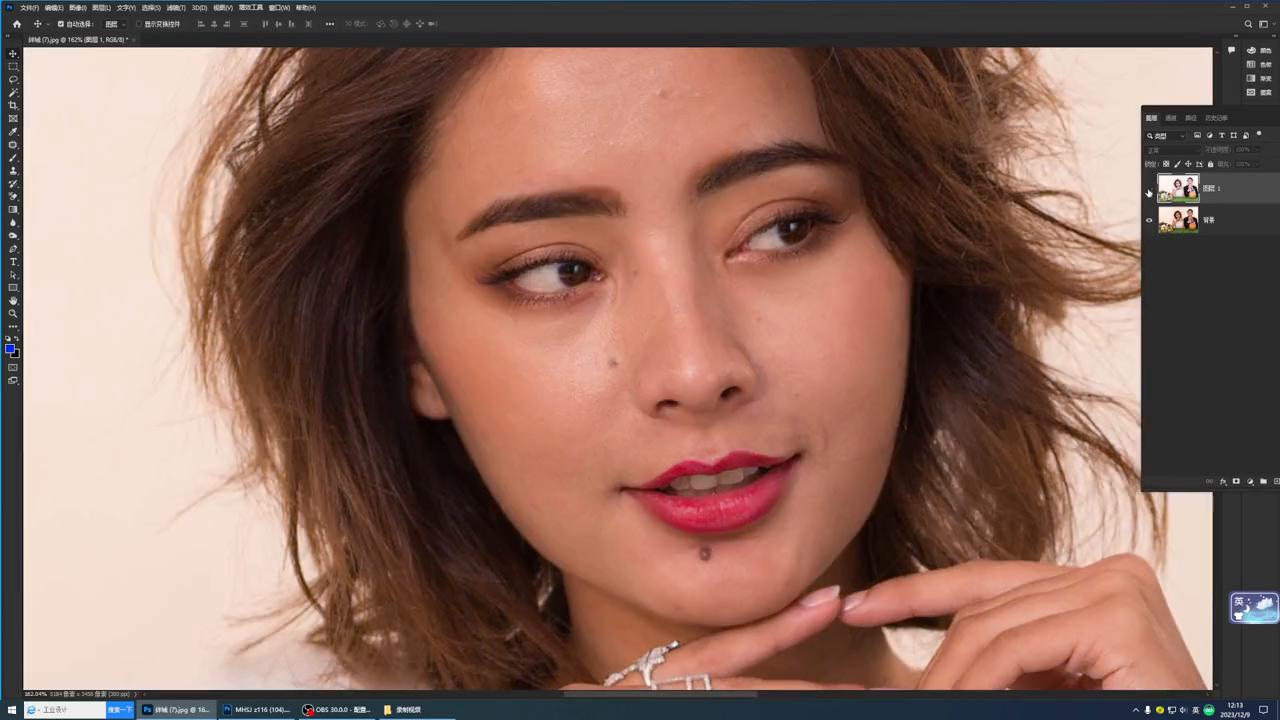1280x720 pixels.
Task: Change the screen mode from the toolbox
Action: [13, 381]
